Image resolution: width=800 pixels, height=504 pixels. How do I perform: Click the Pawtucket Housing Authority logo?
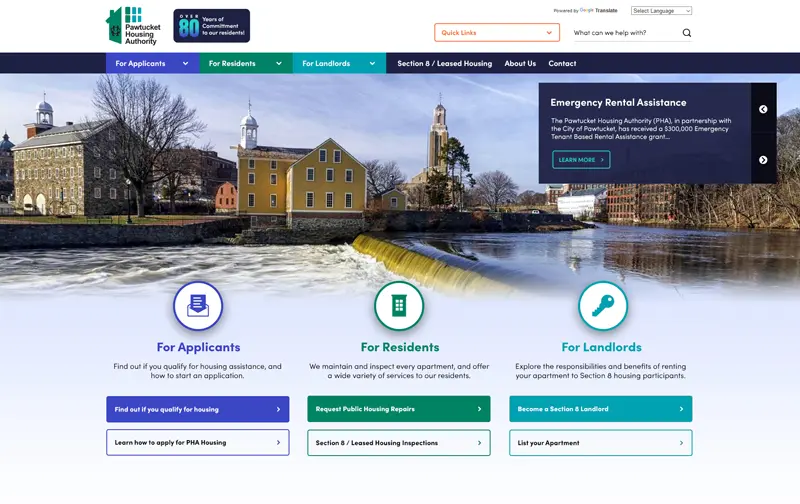[x=133, y=26]
